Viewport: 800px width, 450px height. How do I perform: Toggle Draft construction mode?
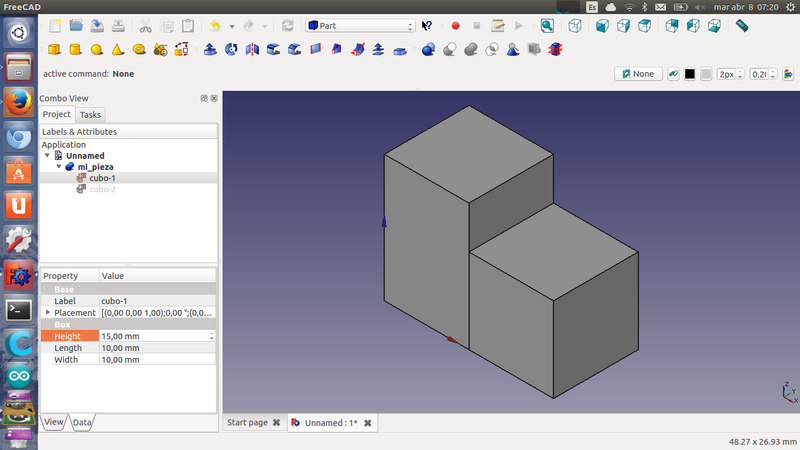coord(673,74)
